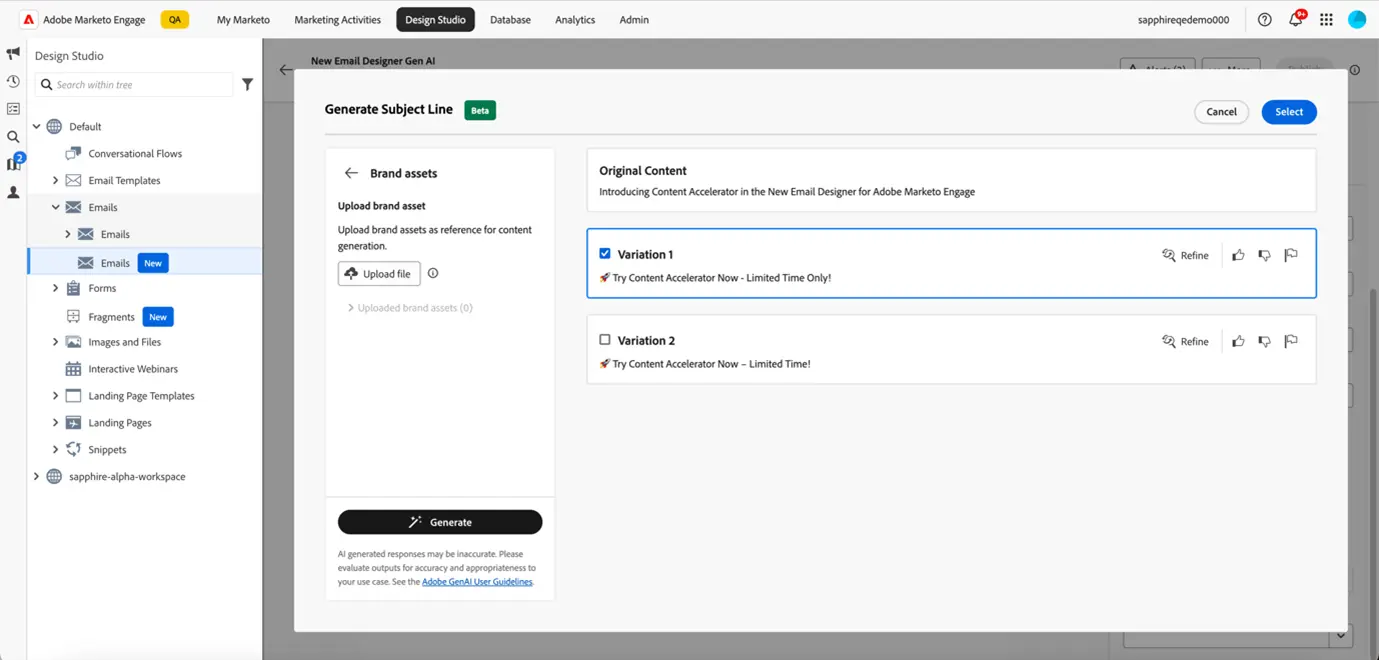Expand the Email Templates folder
The width and height of the screenshot is (1379, 660).
[55, 181]
